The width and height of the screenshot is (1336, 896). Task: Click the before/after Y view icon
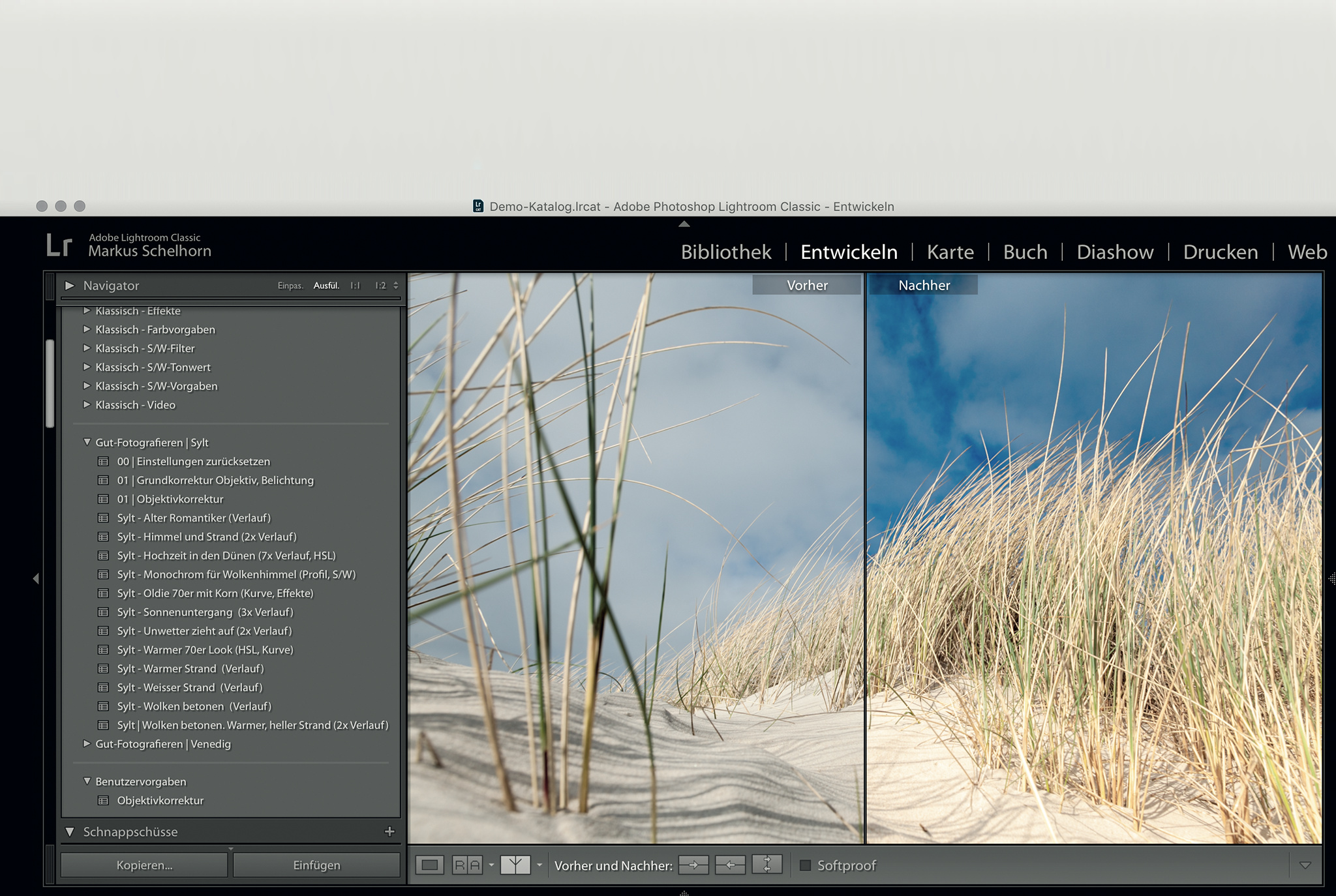pos(515,865)
